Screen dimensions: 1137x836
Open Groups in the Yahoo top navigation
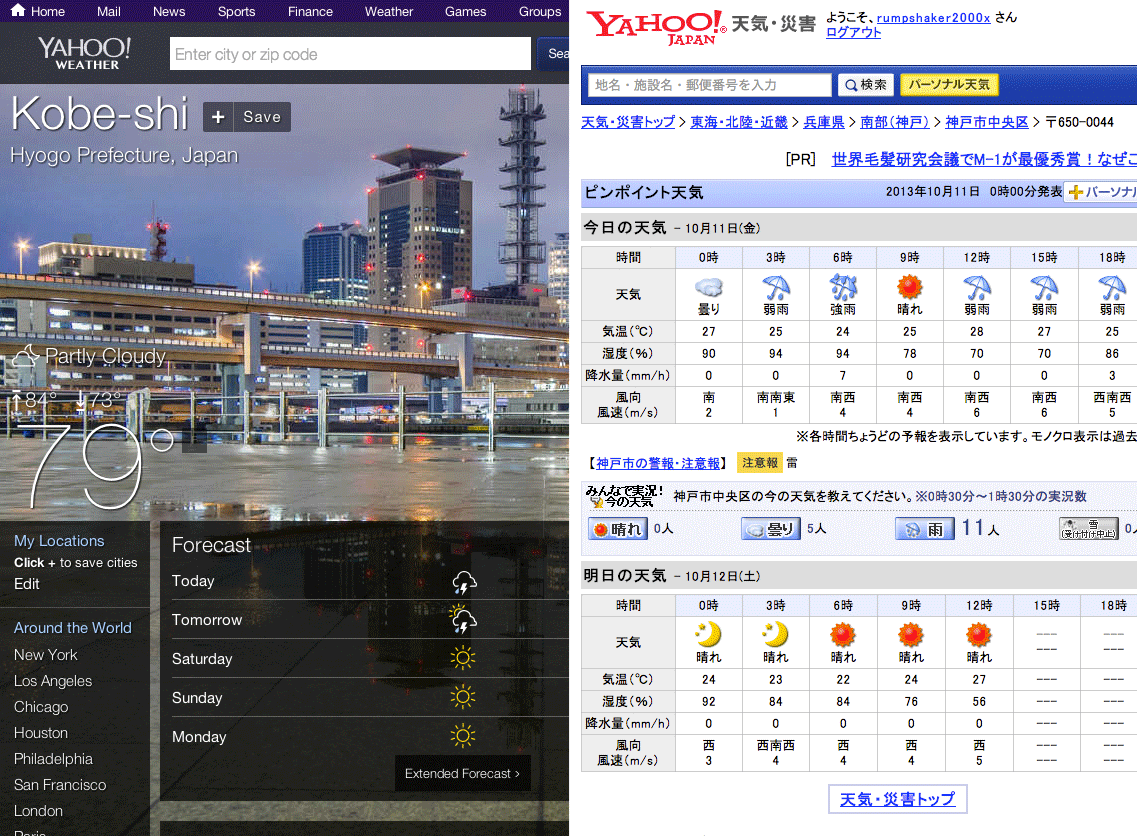tap(540, 12)
